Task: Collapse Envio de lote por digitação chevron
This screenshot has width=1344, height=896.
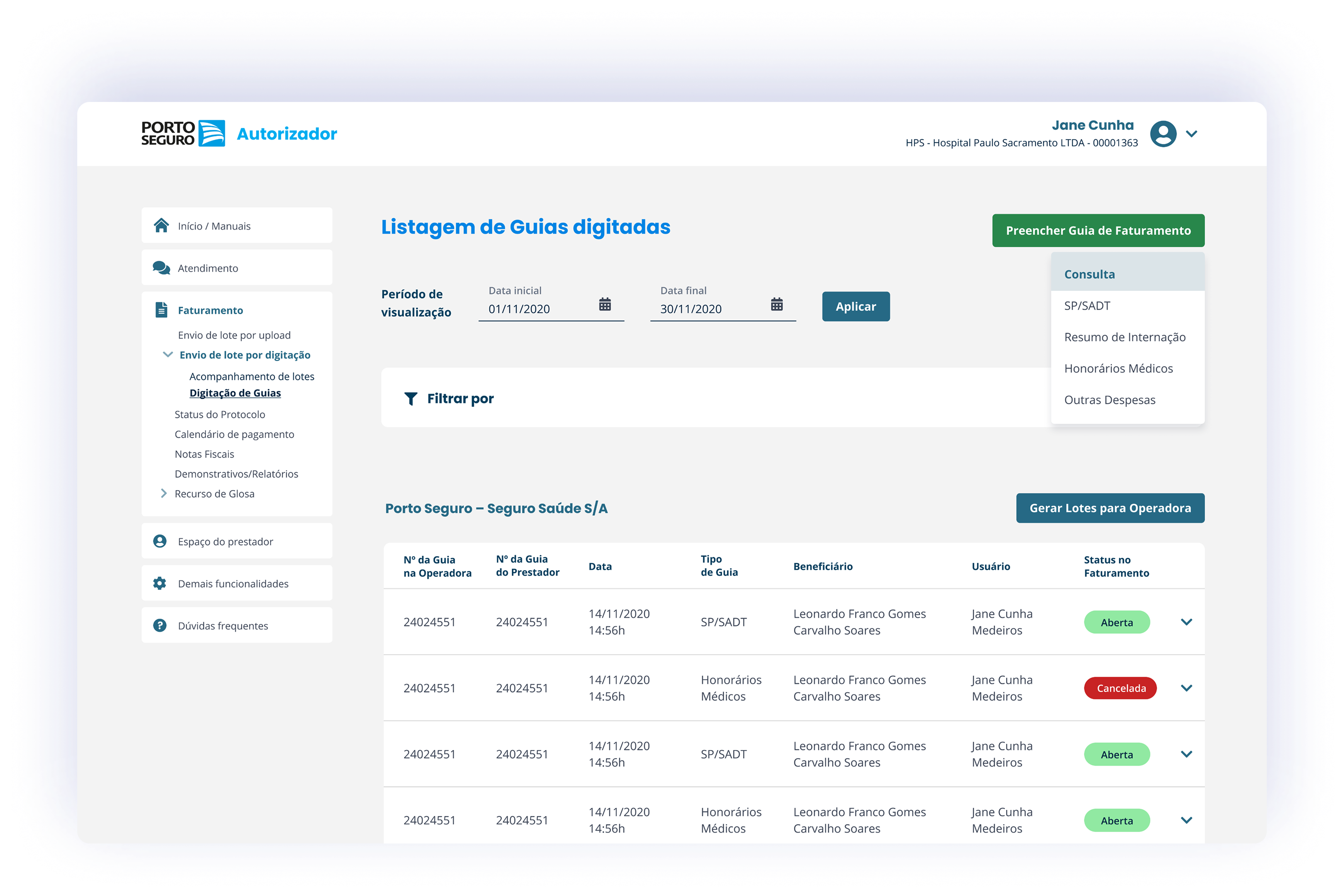Action: point(168,354)
